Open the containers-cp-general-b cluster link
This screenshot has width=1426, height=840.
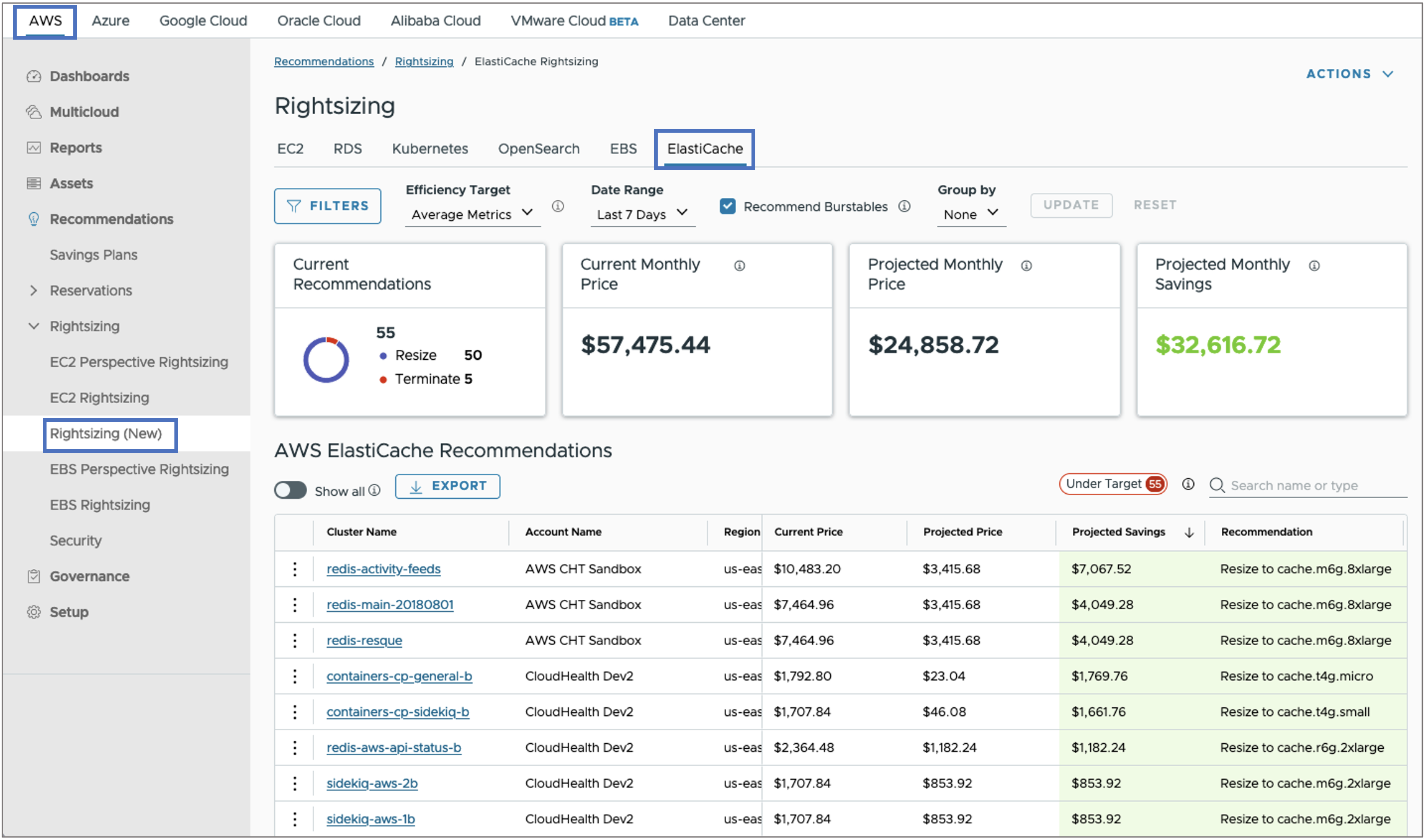399,676
